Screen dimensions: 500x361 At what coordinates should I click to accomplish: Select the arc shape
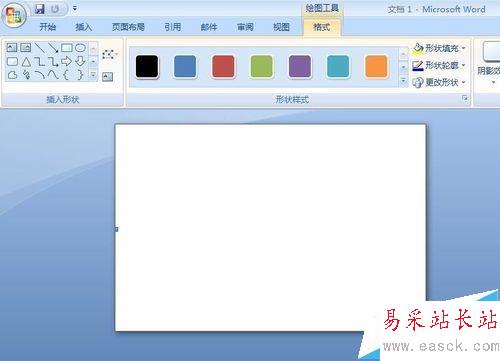(x=40, y=75)
